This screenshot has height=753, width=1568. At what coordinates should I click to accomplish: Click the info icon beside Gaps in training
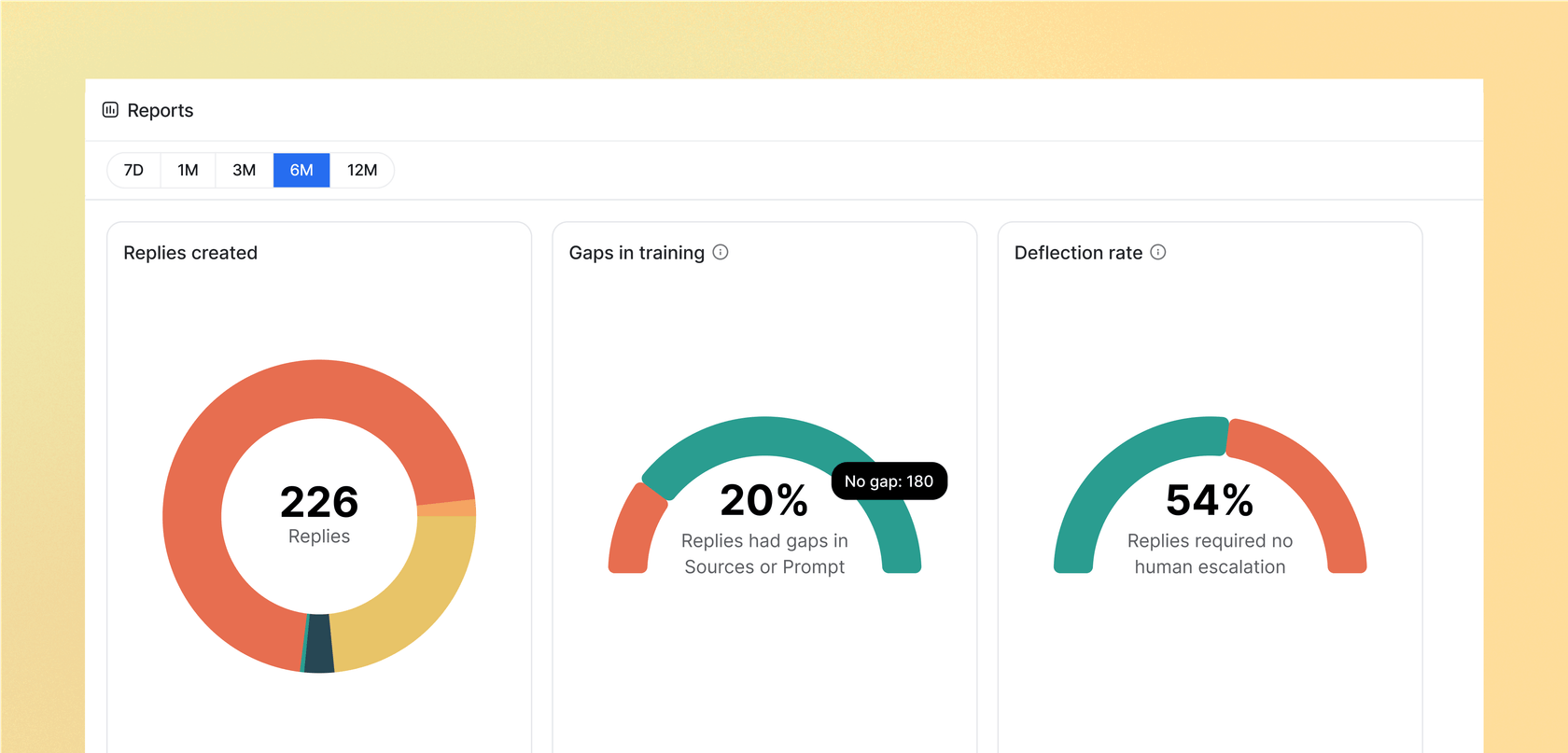(x=721, y=252)
